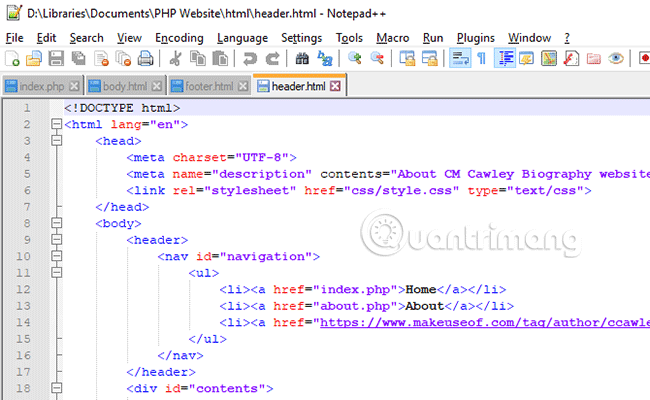Save the current file via toolbar icon

pos(56,58)
